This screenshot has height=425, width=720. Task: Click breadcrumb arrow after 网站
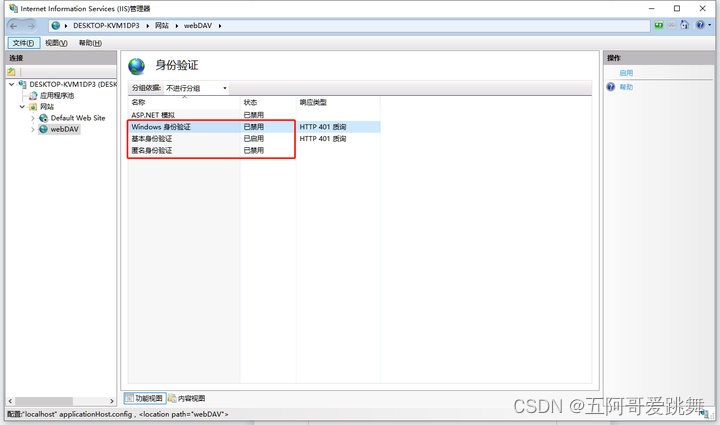coord(177,26)
